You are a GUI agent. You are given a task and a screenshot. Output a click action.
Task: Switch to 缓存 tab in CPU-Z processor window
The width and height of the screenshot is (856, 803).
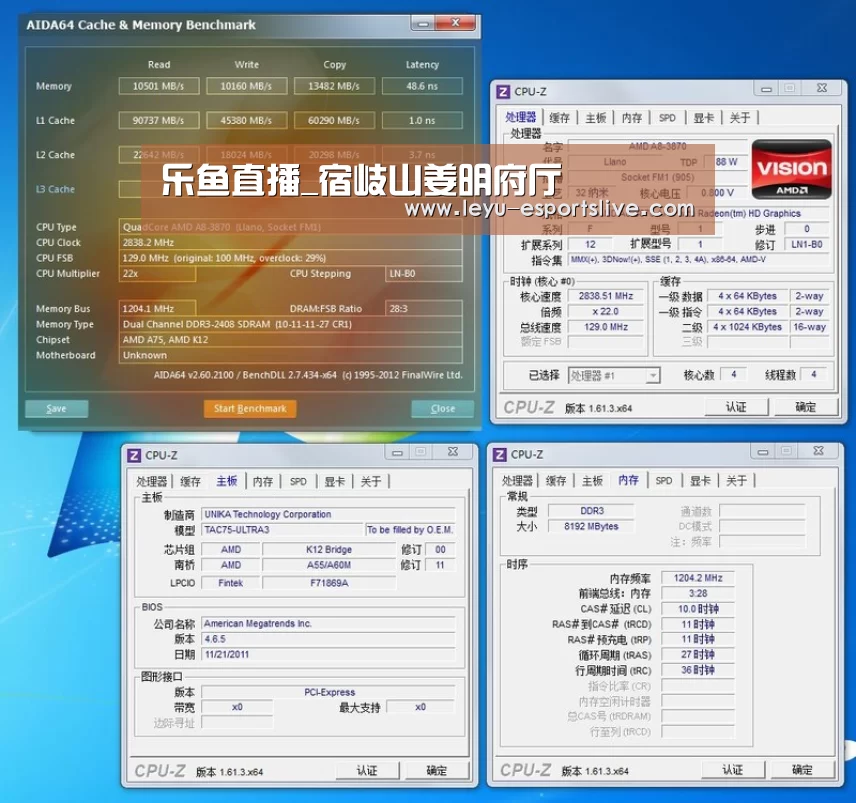pos(560,118)
